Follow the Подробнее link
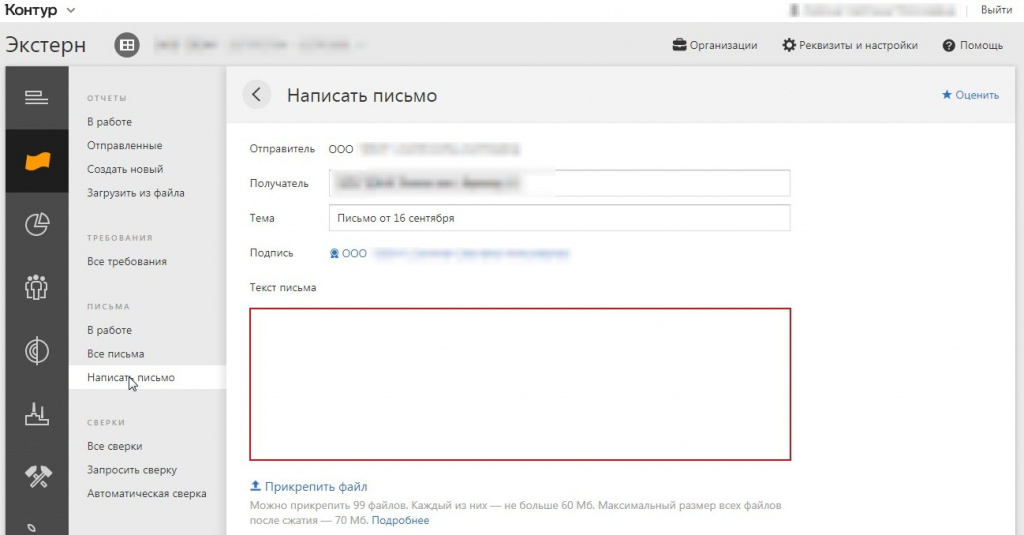This screenshot has height=535, width=1024. coord(400,520)
